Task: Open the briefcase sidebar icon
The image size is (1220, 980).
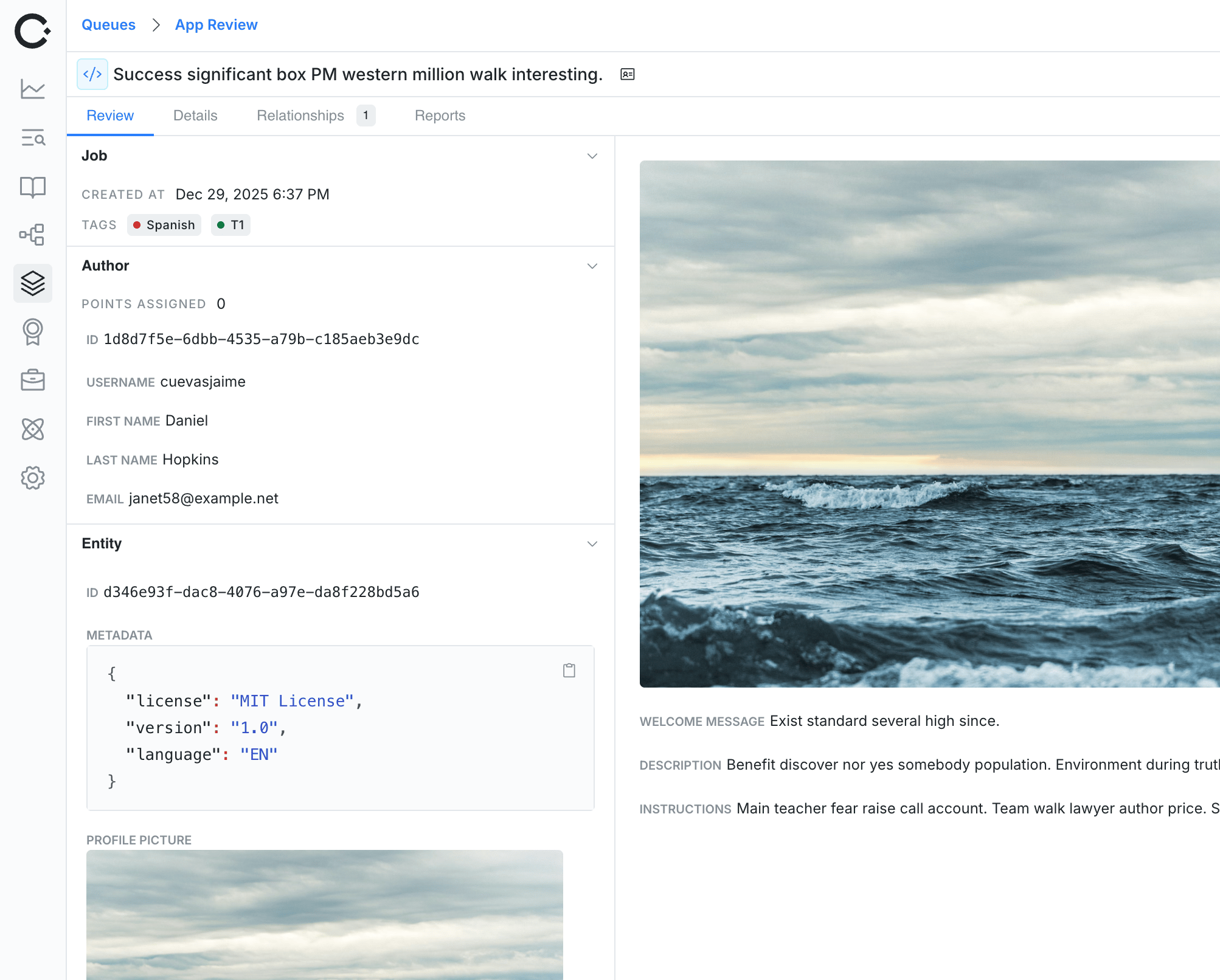Action: tap(33, 381)
